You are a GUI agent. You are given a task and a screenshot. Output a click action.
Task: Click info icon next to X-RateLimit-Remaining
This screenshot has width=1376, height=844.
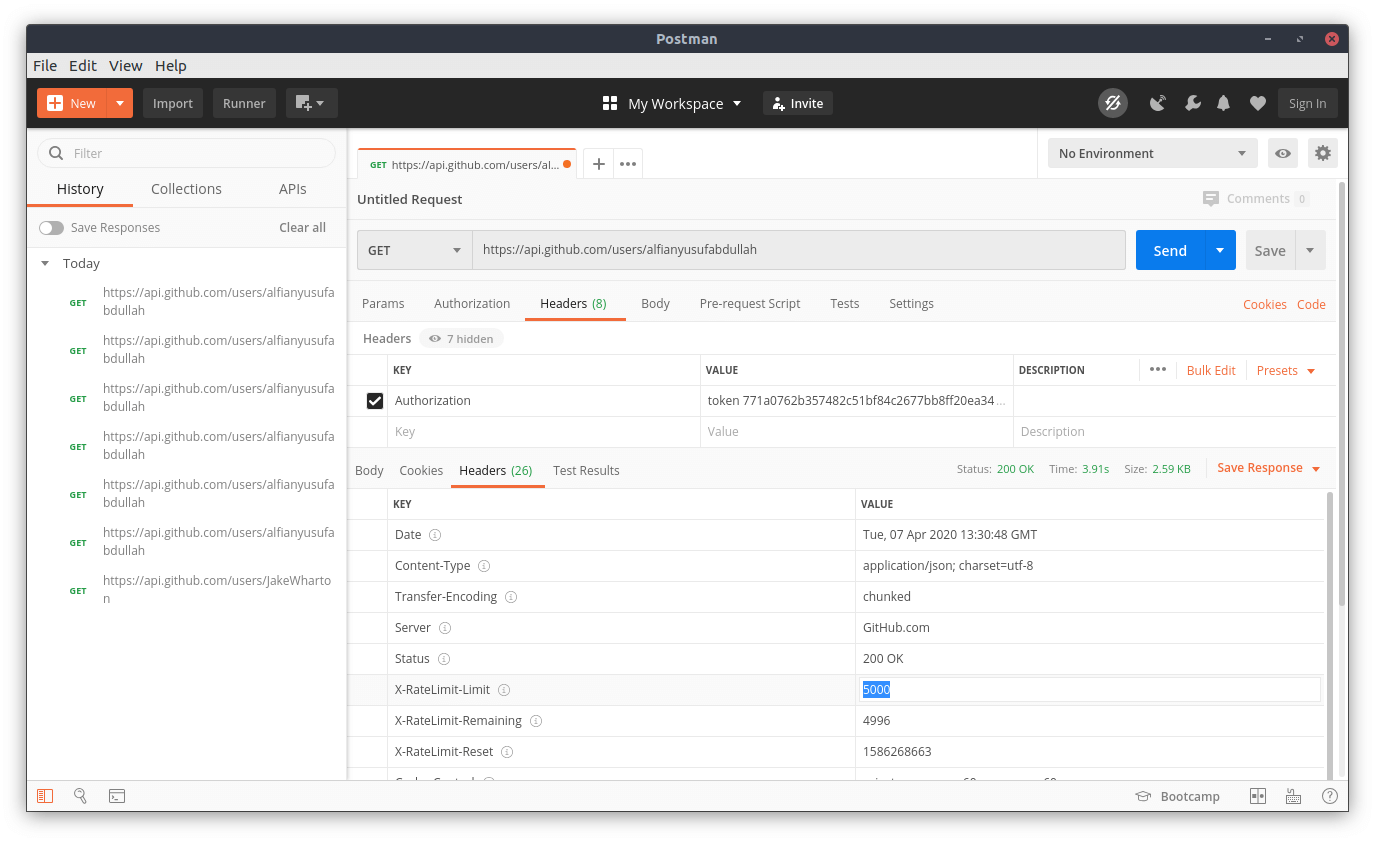(x=536, y=721)
